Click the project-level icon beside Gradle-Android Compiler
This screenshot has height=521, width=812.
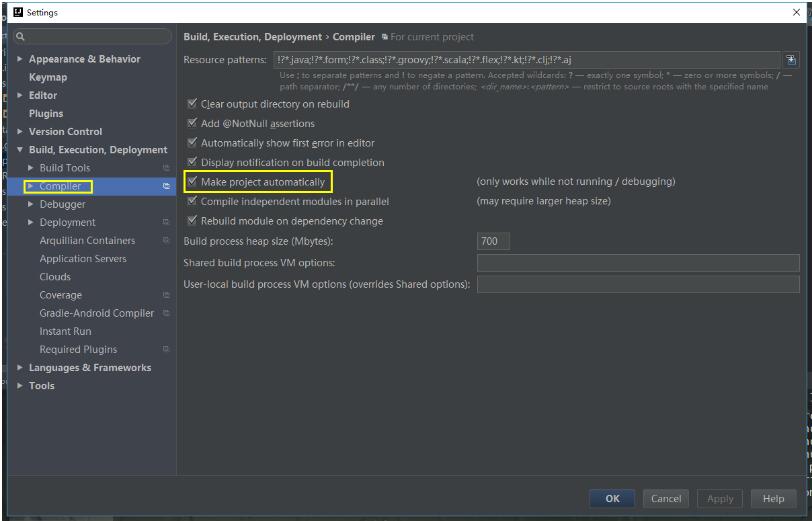(x=166, y=313)
